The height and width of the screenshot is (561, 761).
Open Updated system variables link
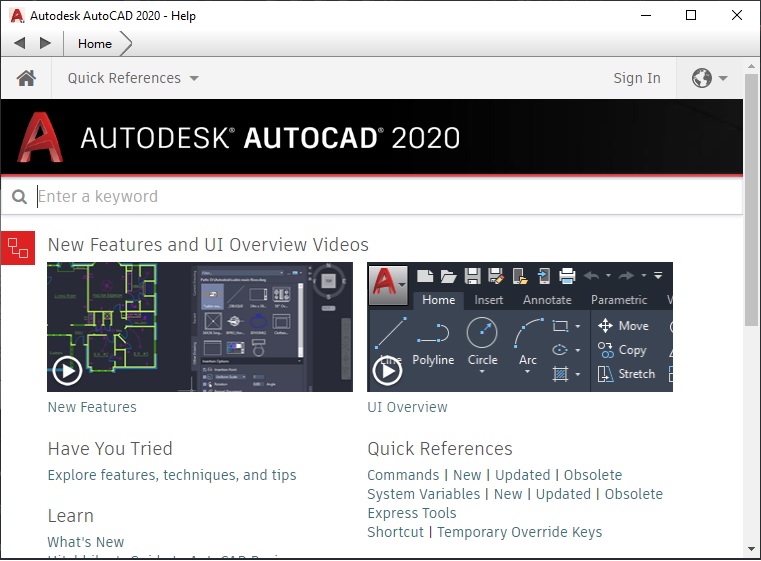(563, 494)
